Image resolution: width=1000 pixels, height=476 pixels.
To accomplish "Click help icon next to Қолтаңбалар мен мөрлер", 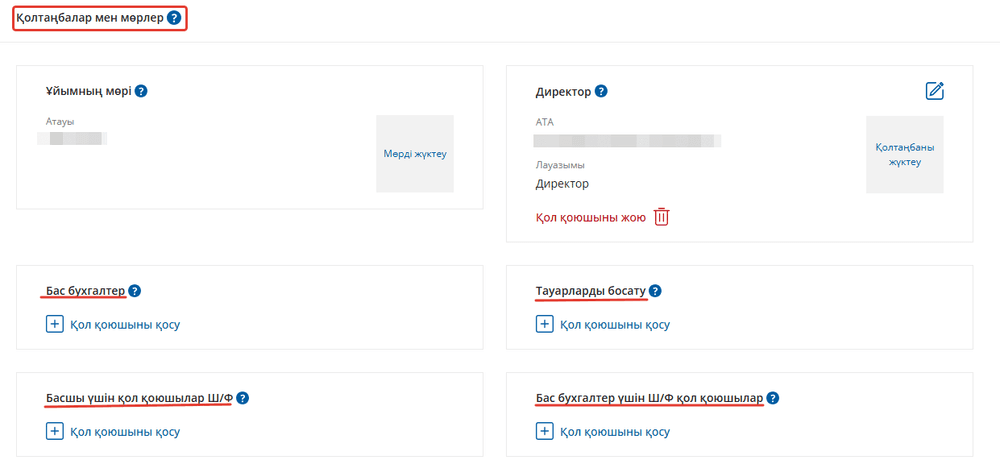I will click(175, 18).
